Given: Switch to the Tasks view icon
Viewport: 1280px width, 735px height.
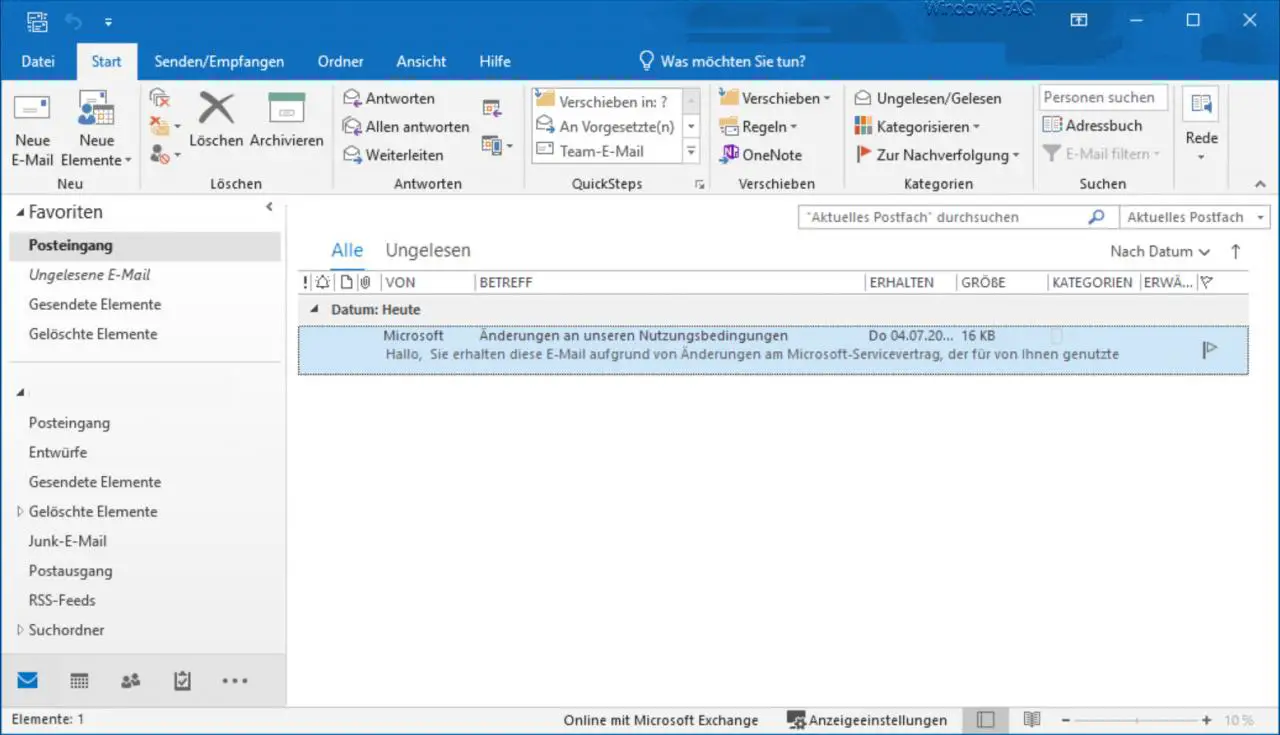Looking at the screenshot, I should coord(182,681).
